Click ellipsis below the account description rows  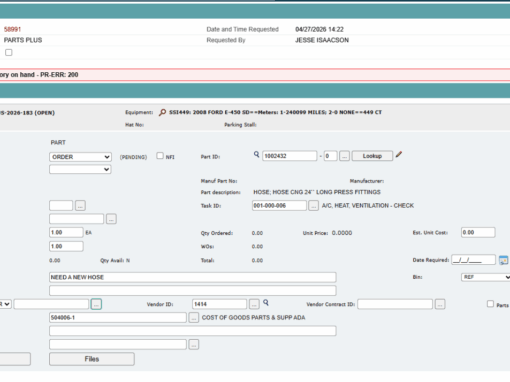(194, 344)
